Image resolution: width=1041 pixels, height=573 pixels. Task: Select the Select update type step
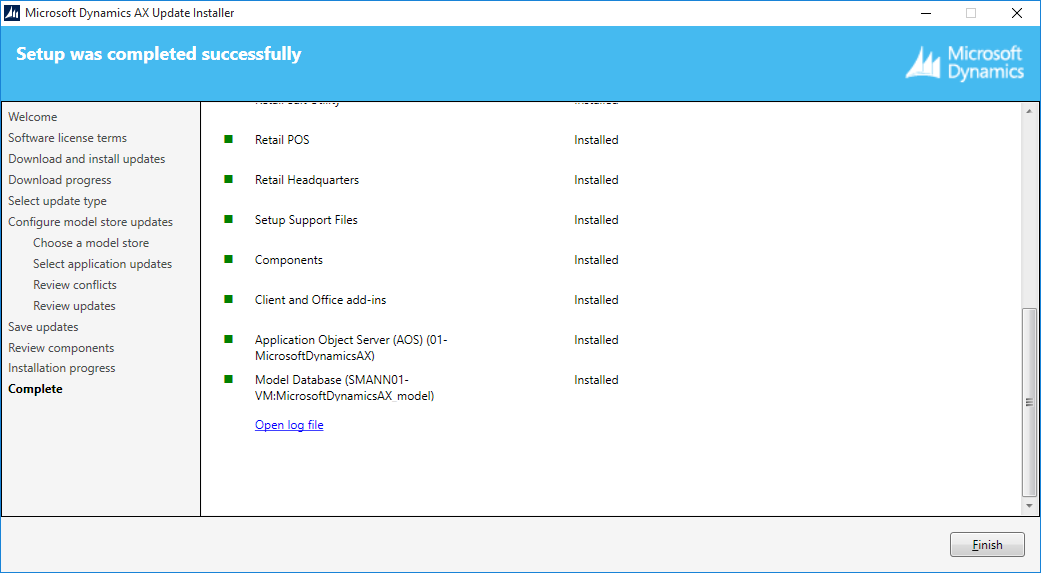57,201
